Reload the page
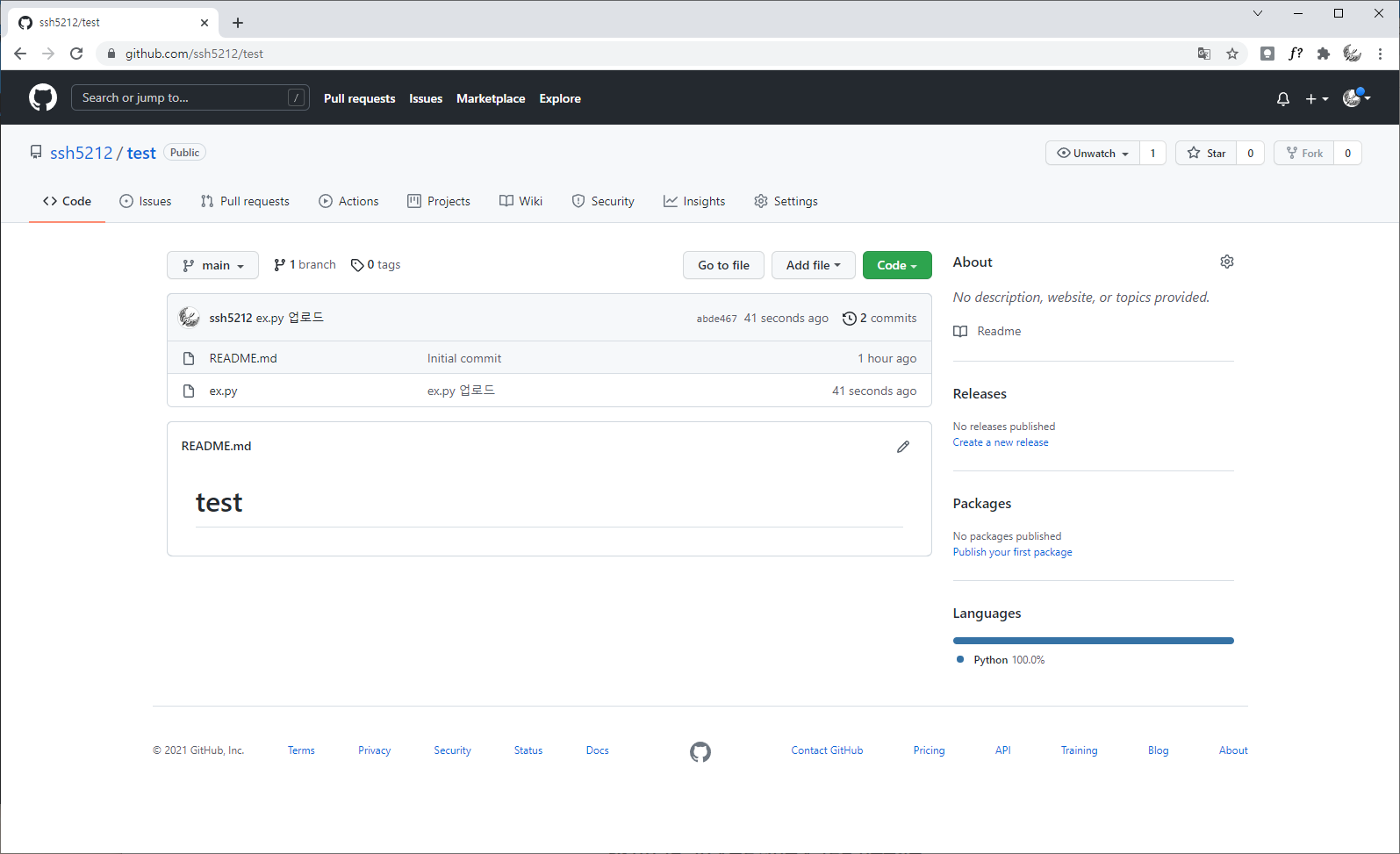This screenshot has width=1400, height=854. (x=76, y=54)
